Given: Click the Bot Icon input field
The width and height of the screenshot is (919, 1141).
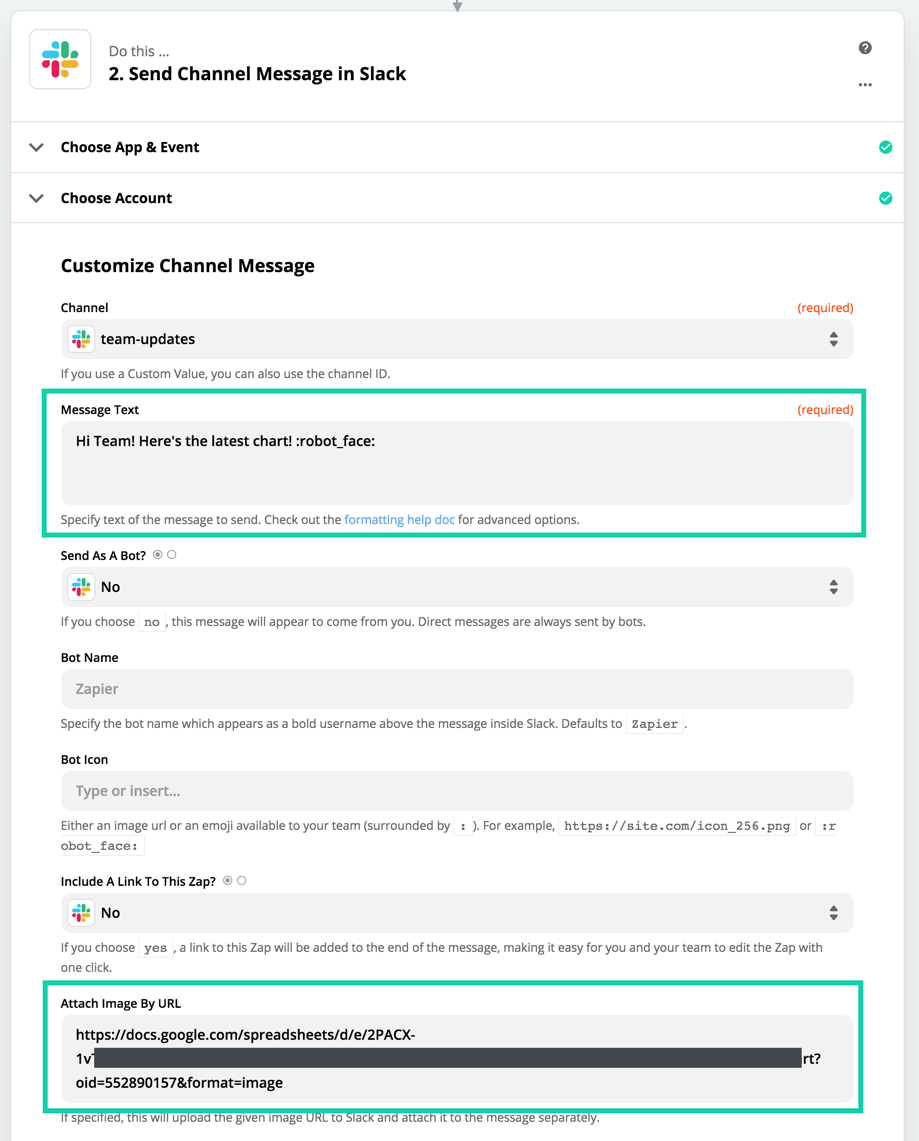Looking at the screenshot, I should [x=457, y=790].
